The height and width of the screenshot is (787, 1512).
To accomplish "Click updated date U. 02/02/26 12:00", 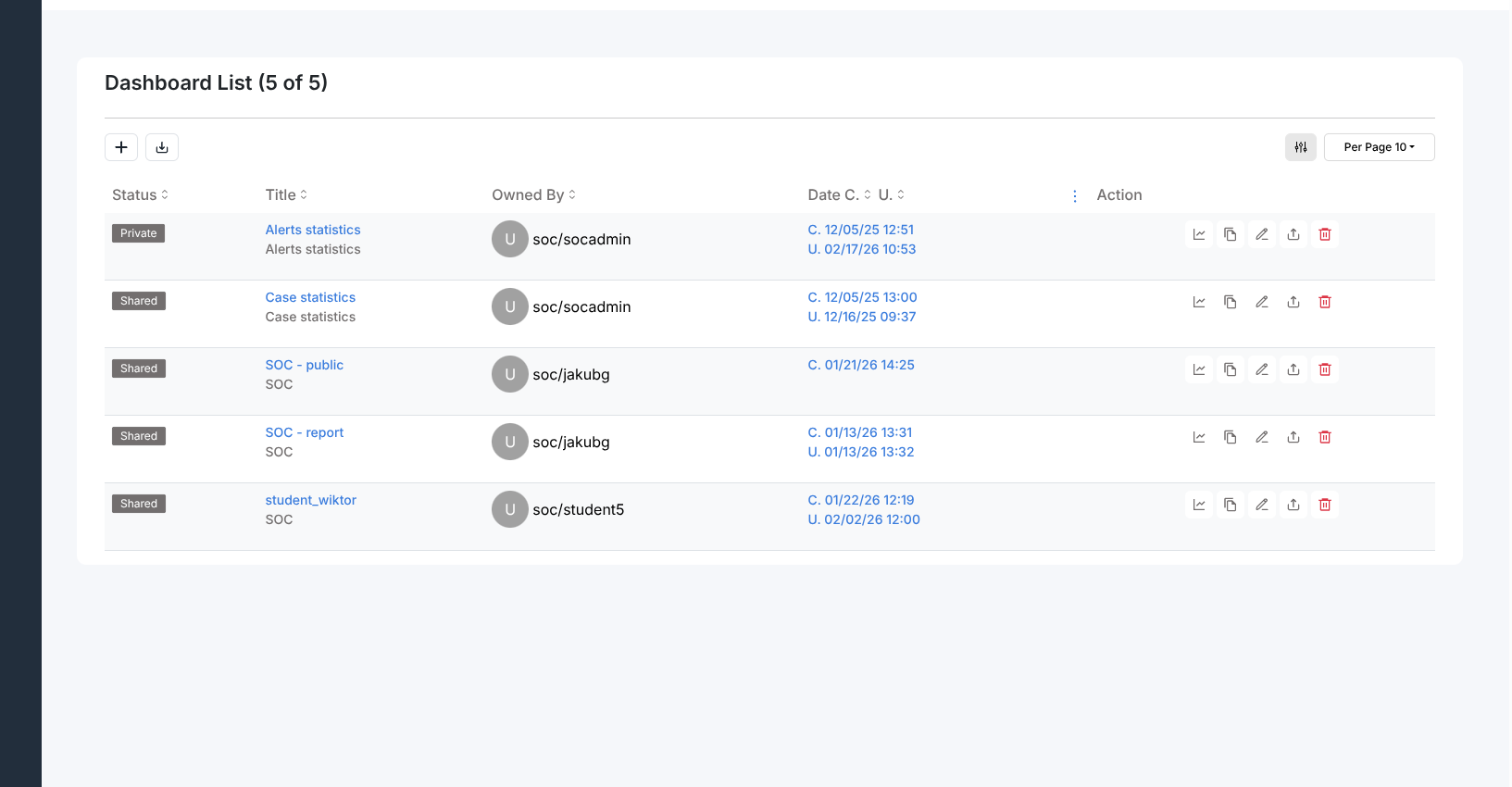I will tap(864, 519).
